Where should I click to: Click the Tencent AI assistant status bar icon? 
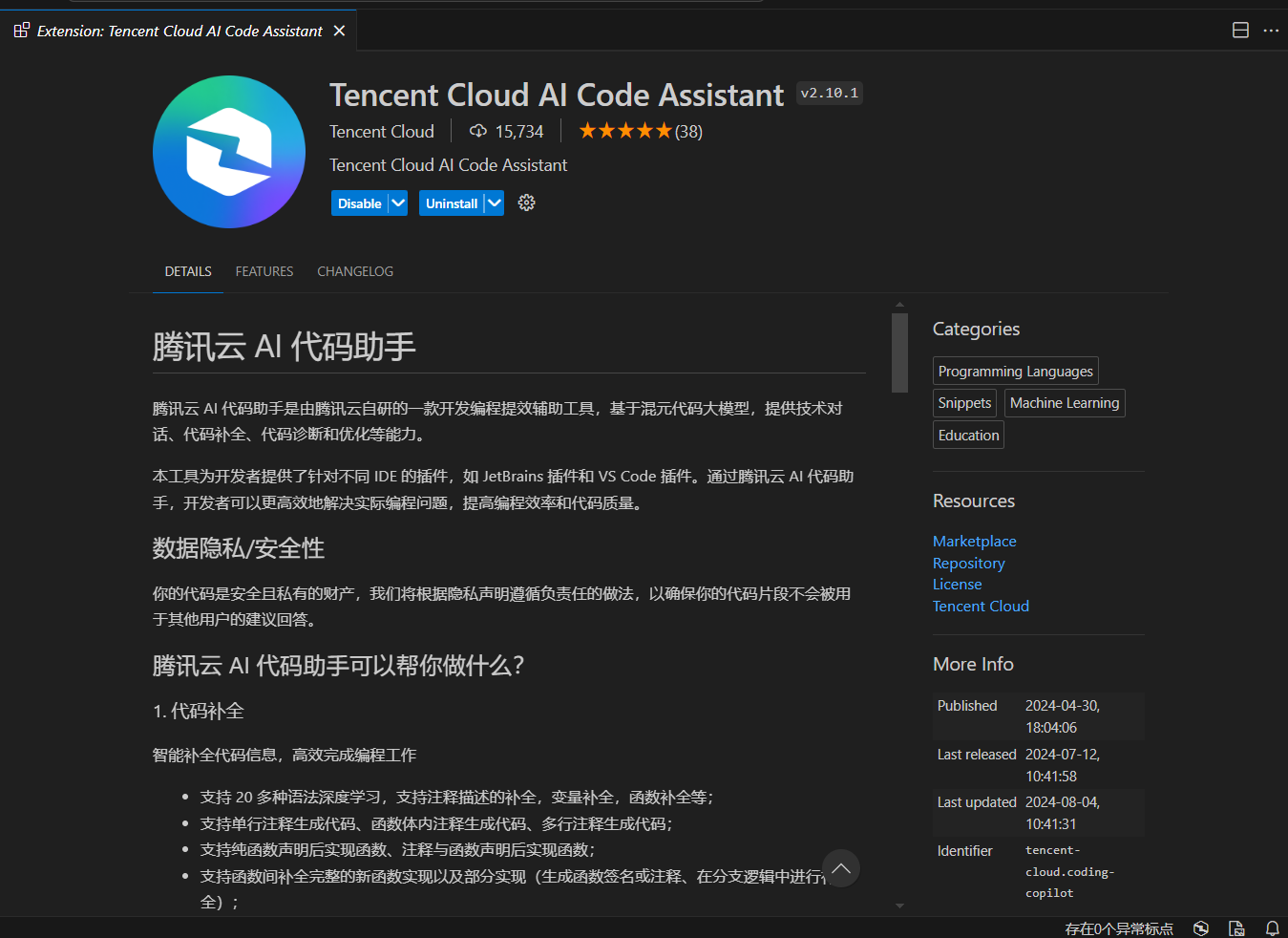click(1201, 928)
